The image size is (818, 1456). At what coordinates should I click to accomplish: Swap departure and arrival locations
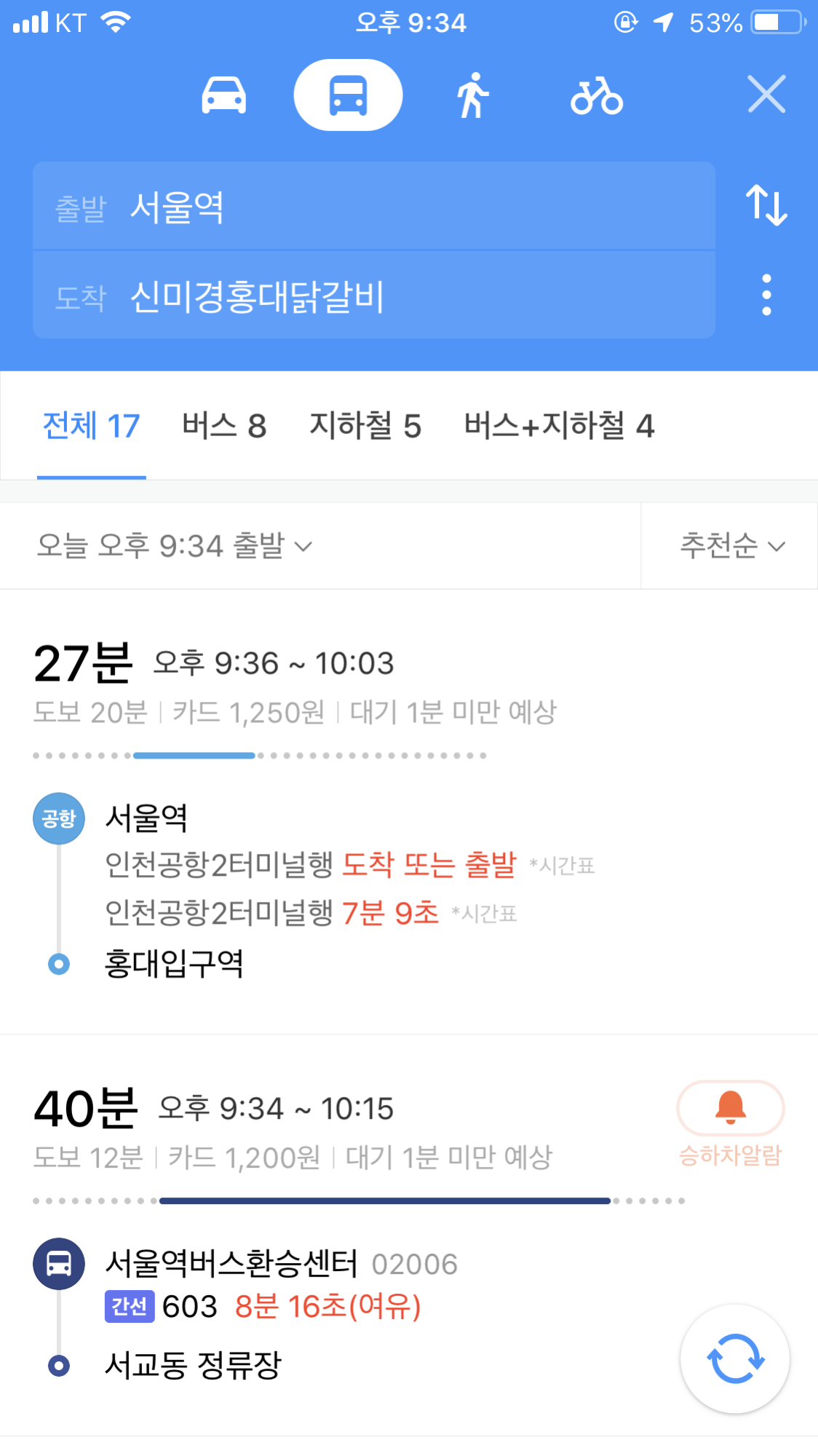point(766,205)
